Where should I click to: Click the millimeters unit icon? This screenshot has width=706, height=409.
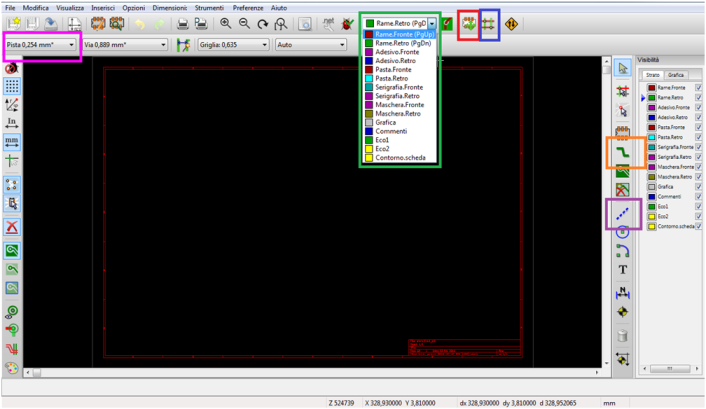[14, 142]
